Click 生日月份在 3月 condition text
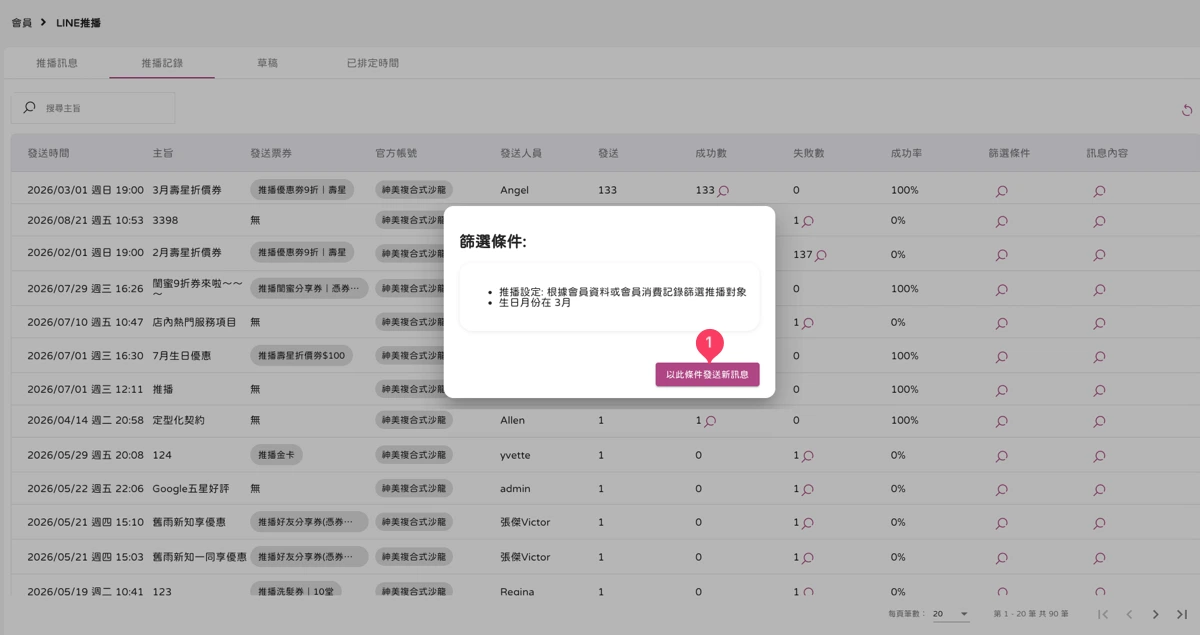 [535, 303]
